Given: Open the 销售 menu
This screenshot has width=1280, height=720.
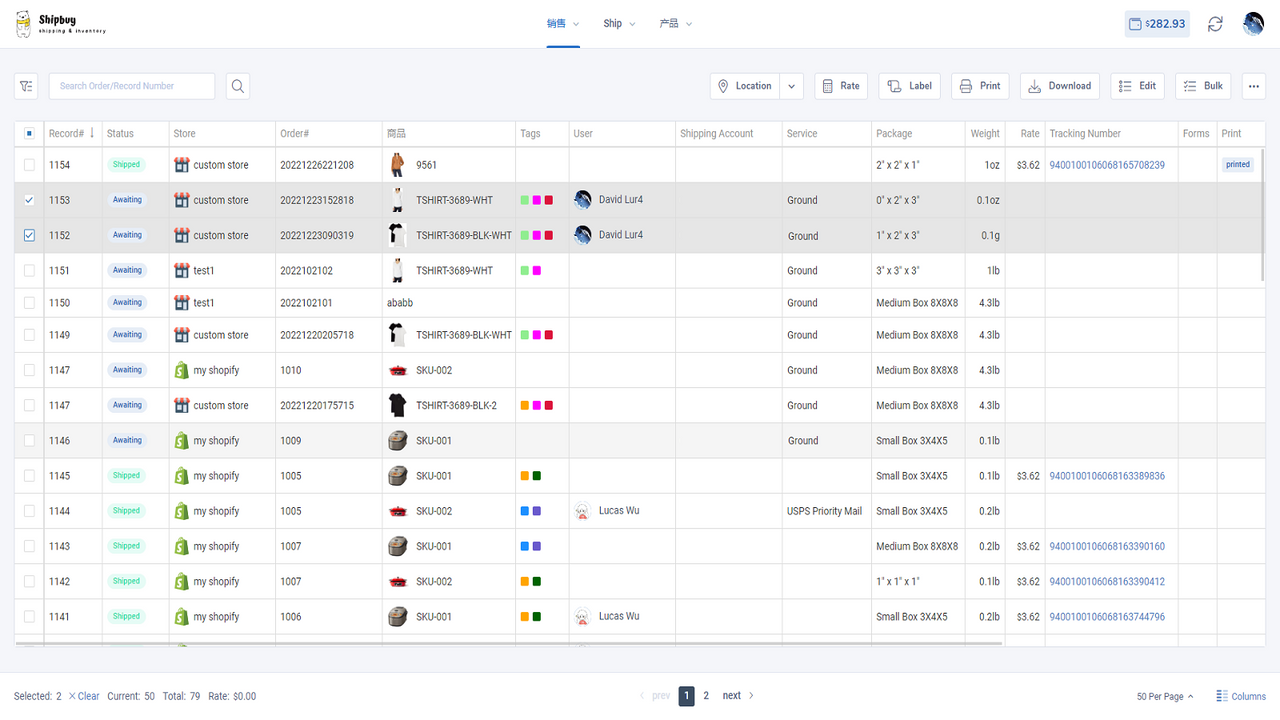Looking at the screenshot, I should (563, 24).
